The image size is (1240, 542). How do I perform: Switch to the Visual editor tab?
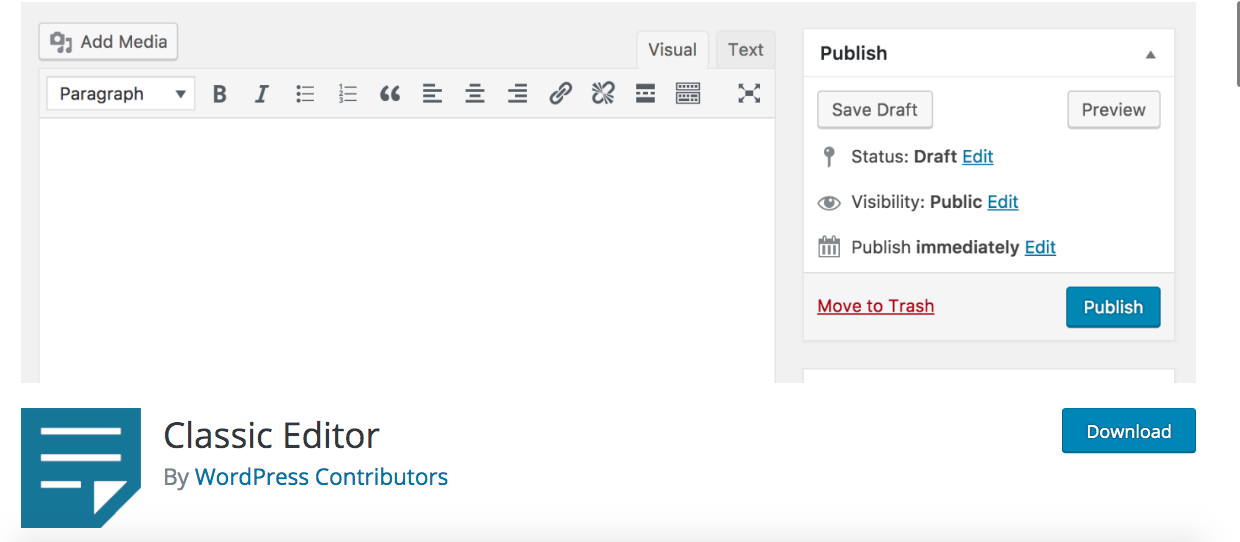pyautogui.click(x=672, y=50)
